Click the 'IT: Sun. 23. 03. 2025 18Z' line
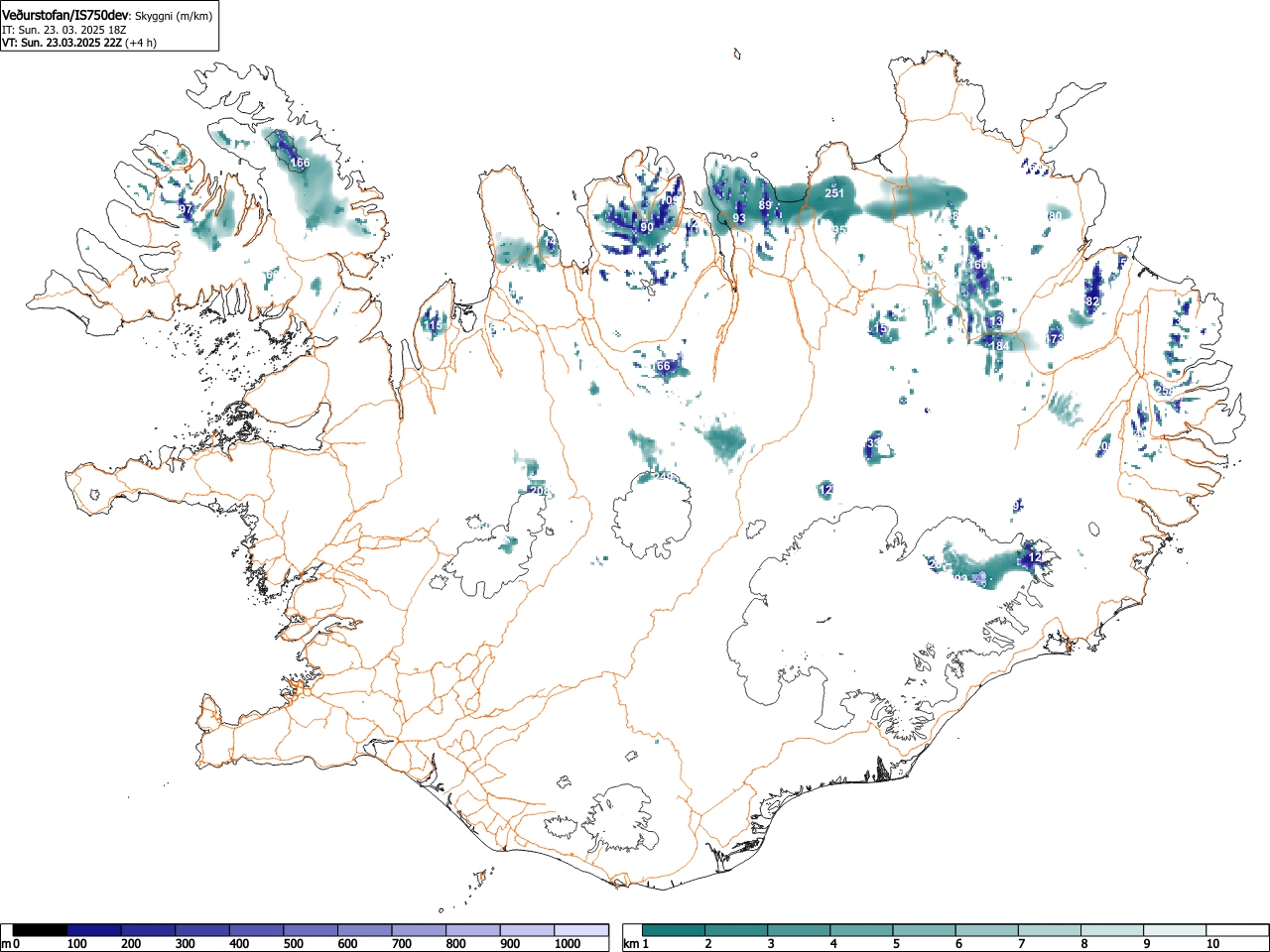The width and height of the screenshot is (1270, 952). click(x=63, y=30)
